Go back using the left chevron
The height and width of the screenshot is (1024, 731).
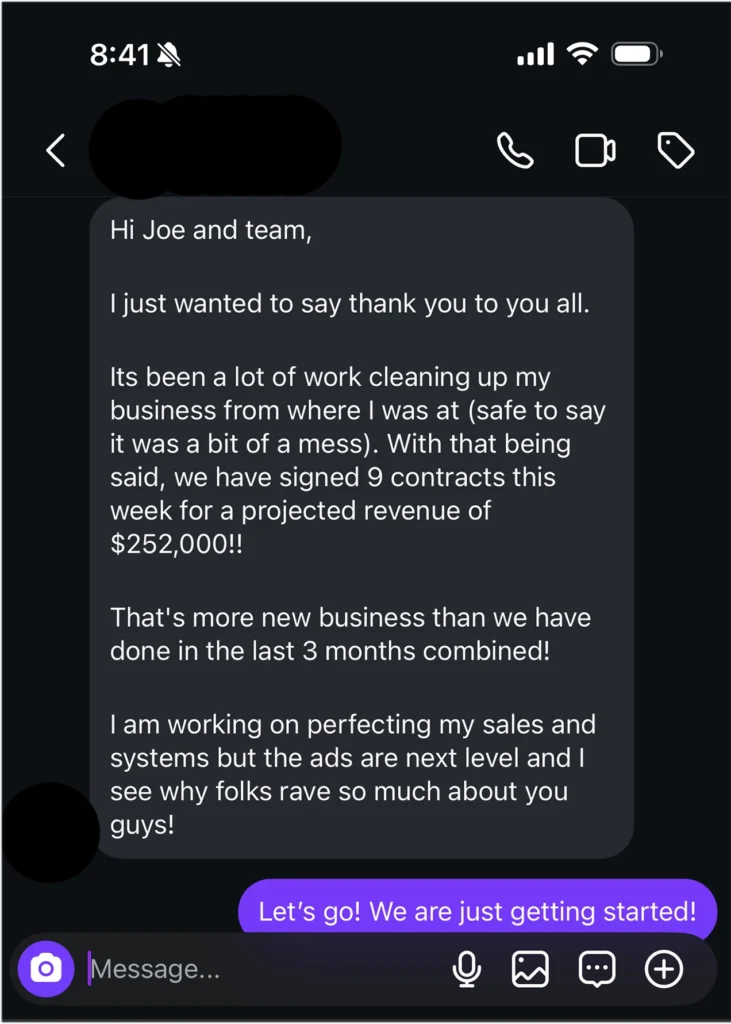click(56, 151)
